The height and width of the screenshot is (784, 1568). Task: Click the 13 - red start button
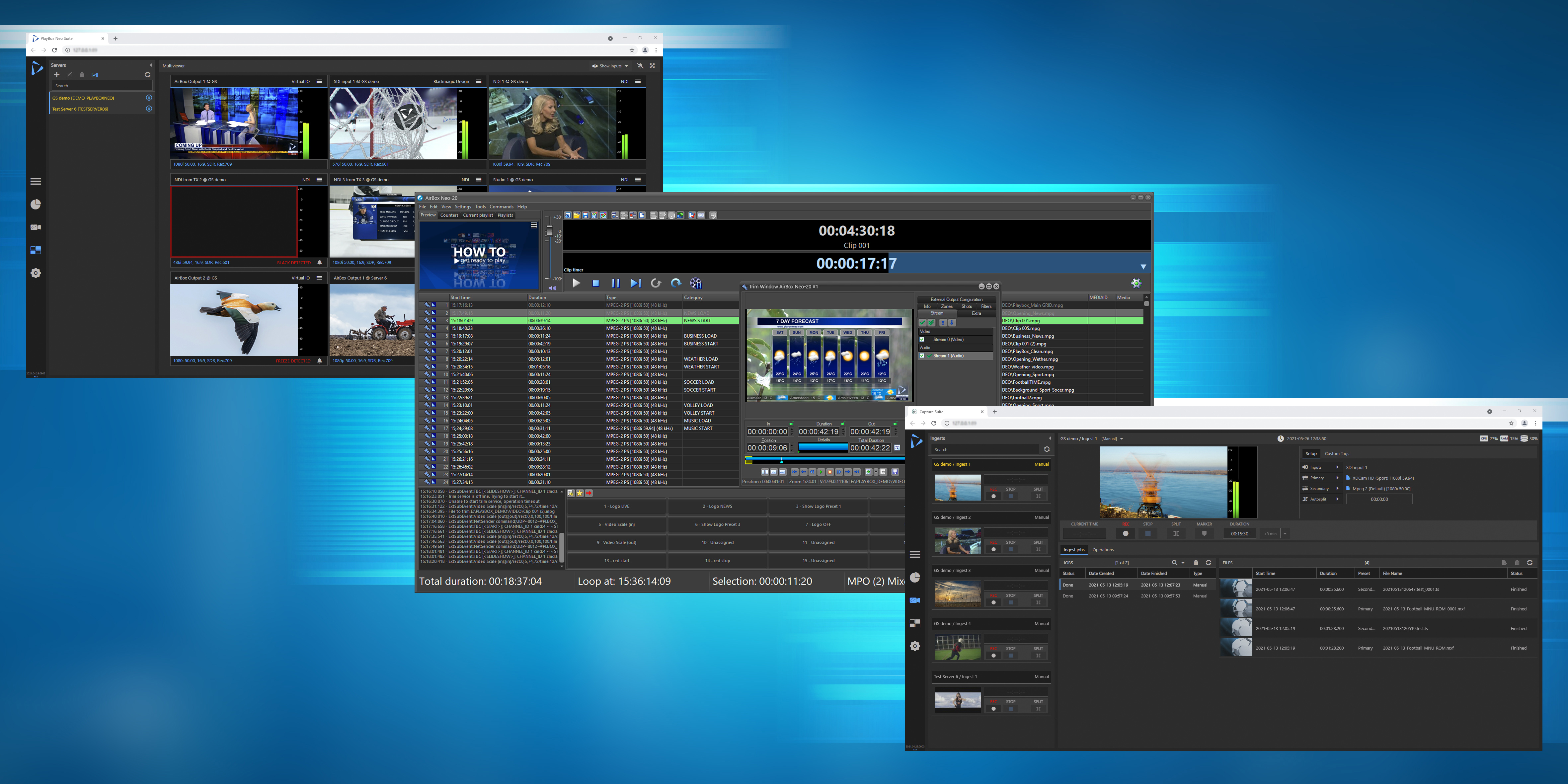617,561
